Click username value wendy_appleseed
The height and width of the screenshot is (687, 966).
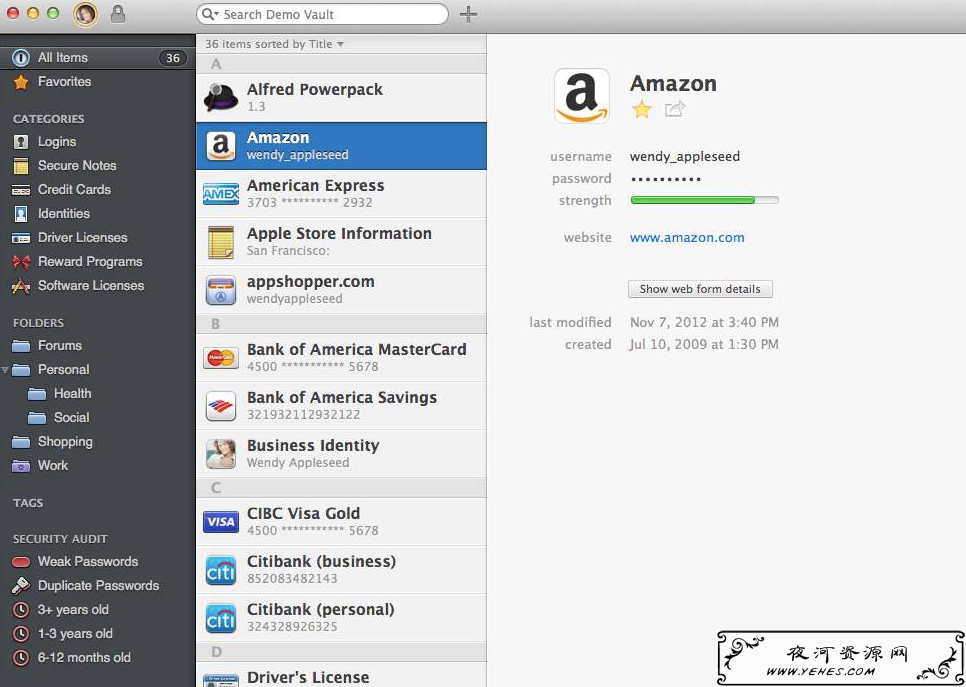point(684,157)
